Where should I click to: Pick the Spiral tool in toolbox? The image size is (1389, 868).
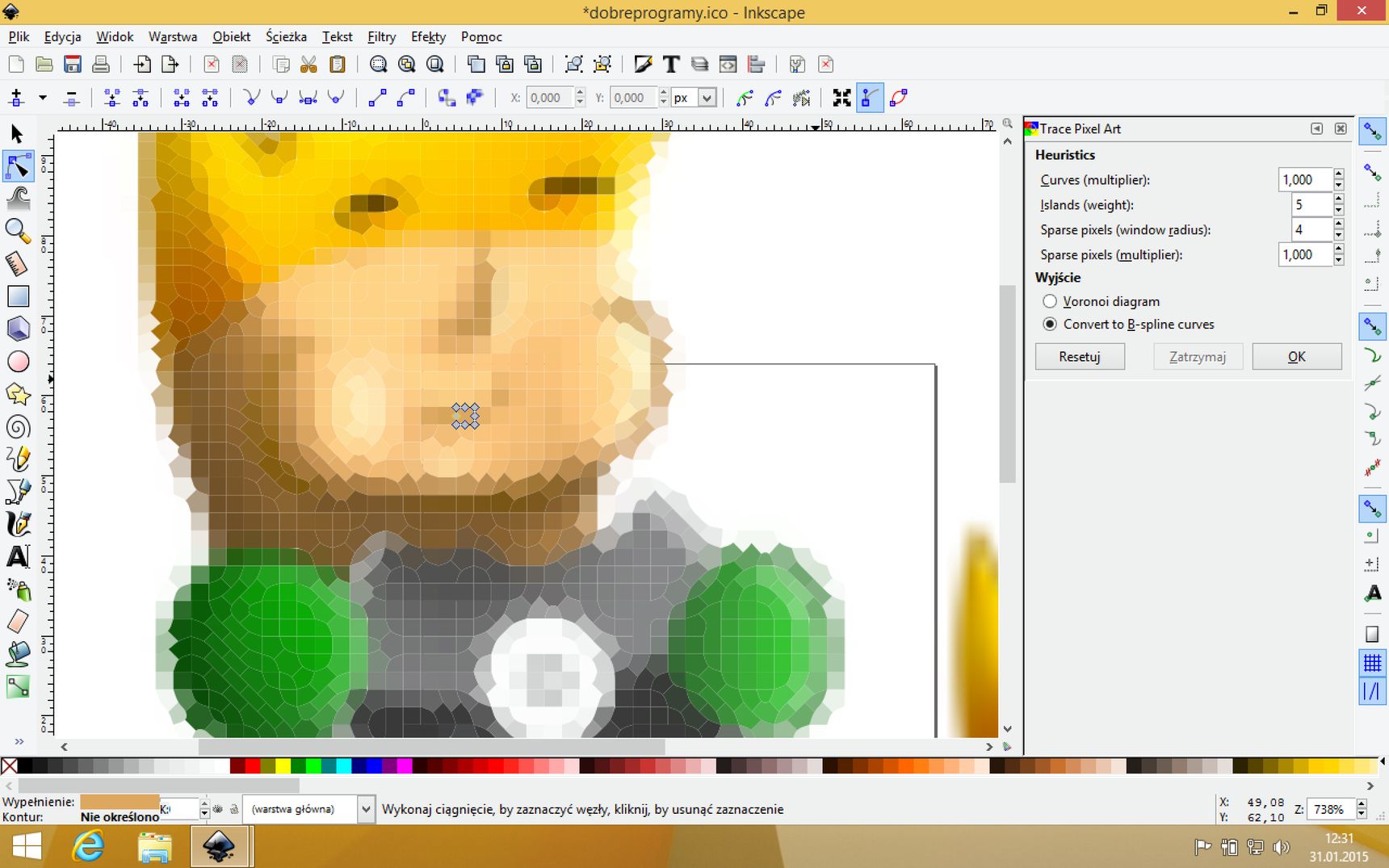(18, 427)
